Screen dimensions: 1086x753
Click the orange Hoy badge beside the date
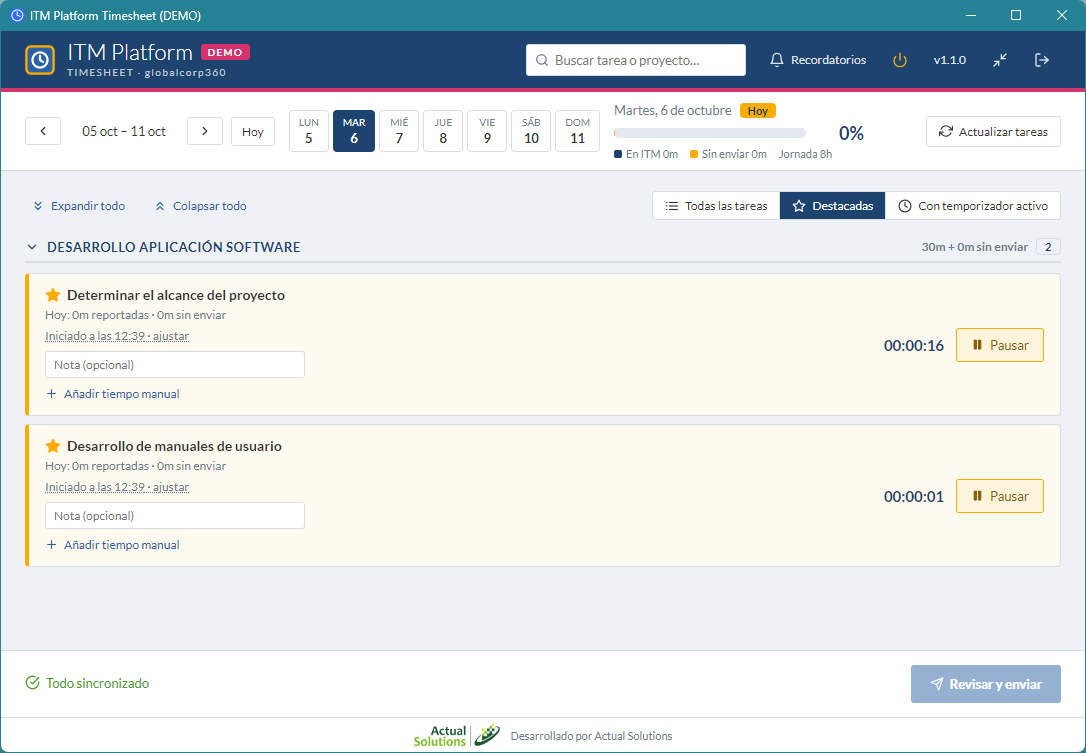click(758, 111)
